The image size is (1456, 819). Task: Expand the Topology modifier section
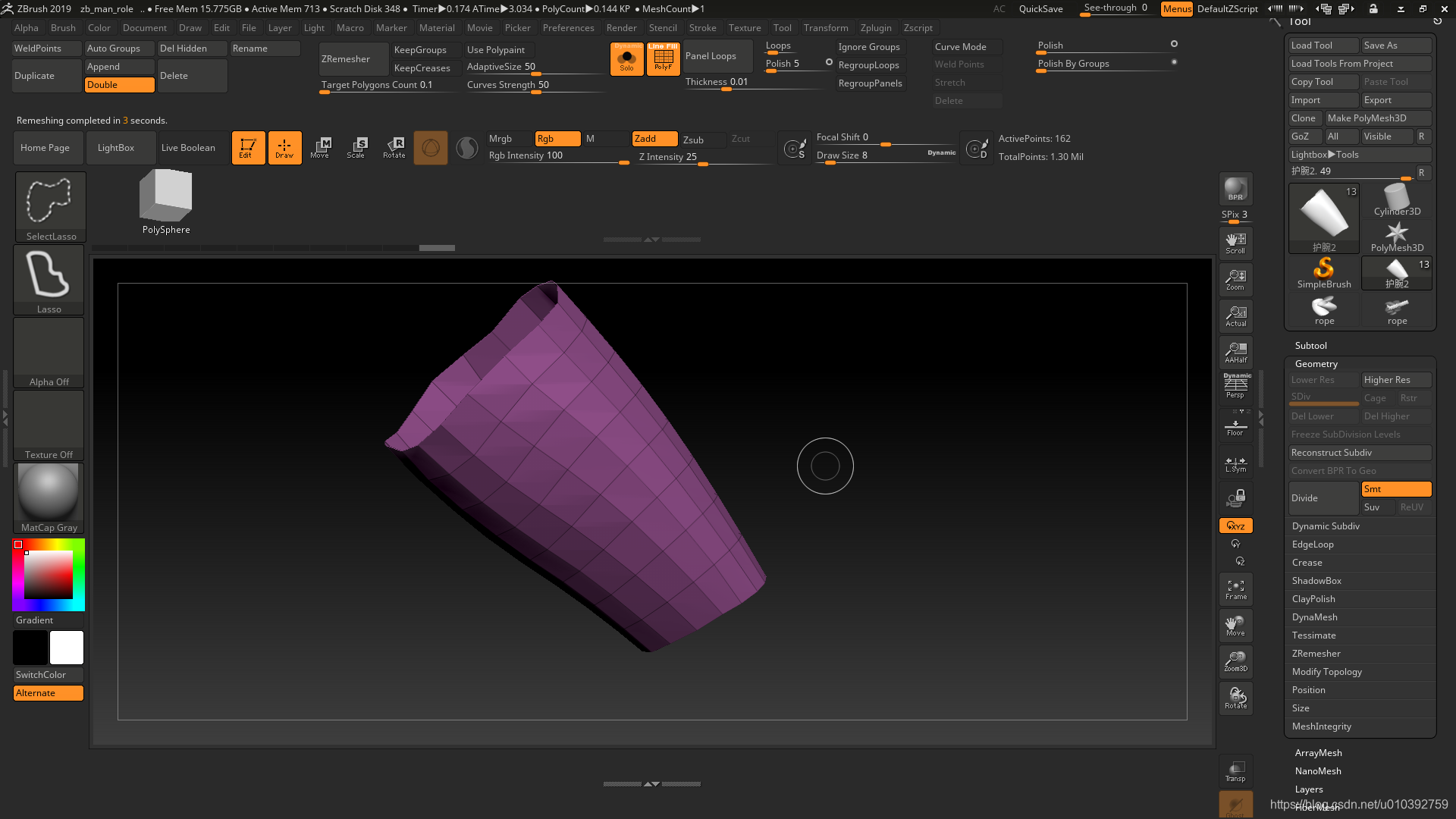coord(1327,671)
